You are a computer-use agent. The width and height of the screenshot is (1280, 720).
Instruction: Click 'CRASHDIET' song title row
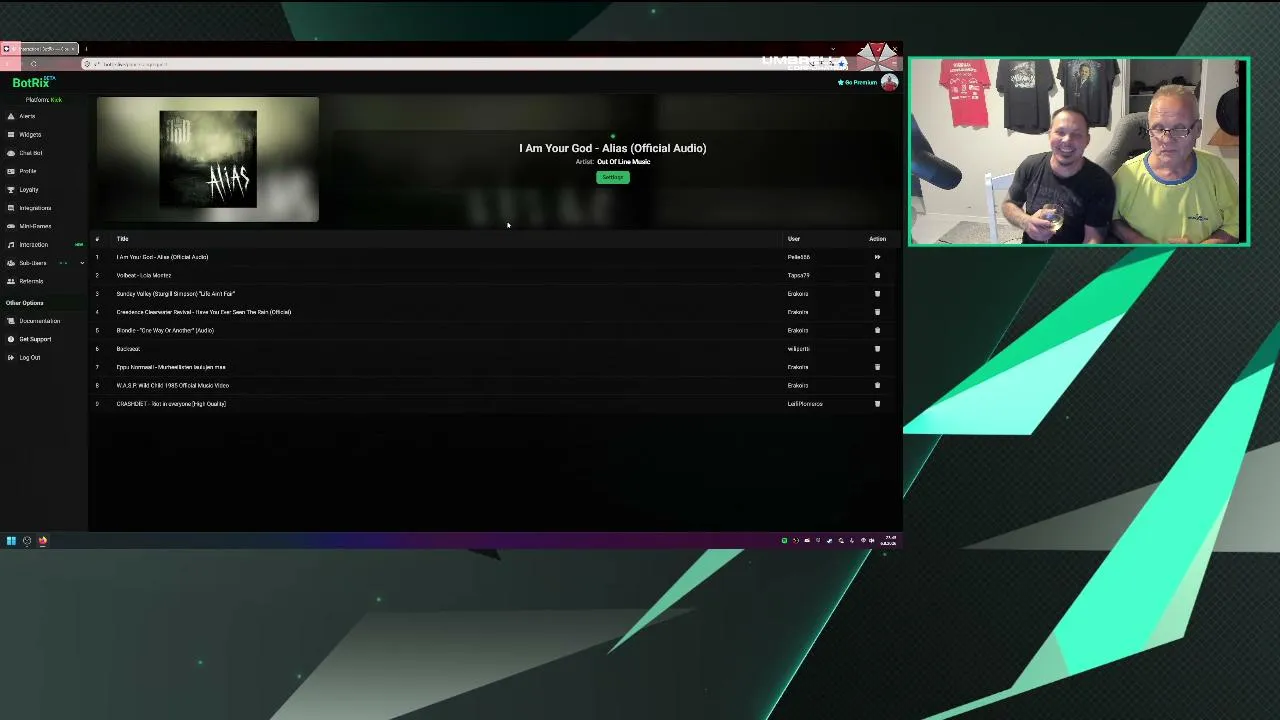tap(171, 404)
